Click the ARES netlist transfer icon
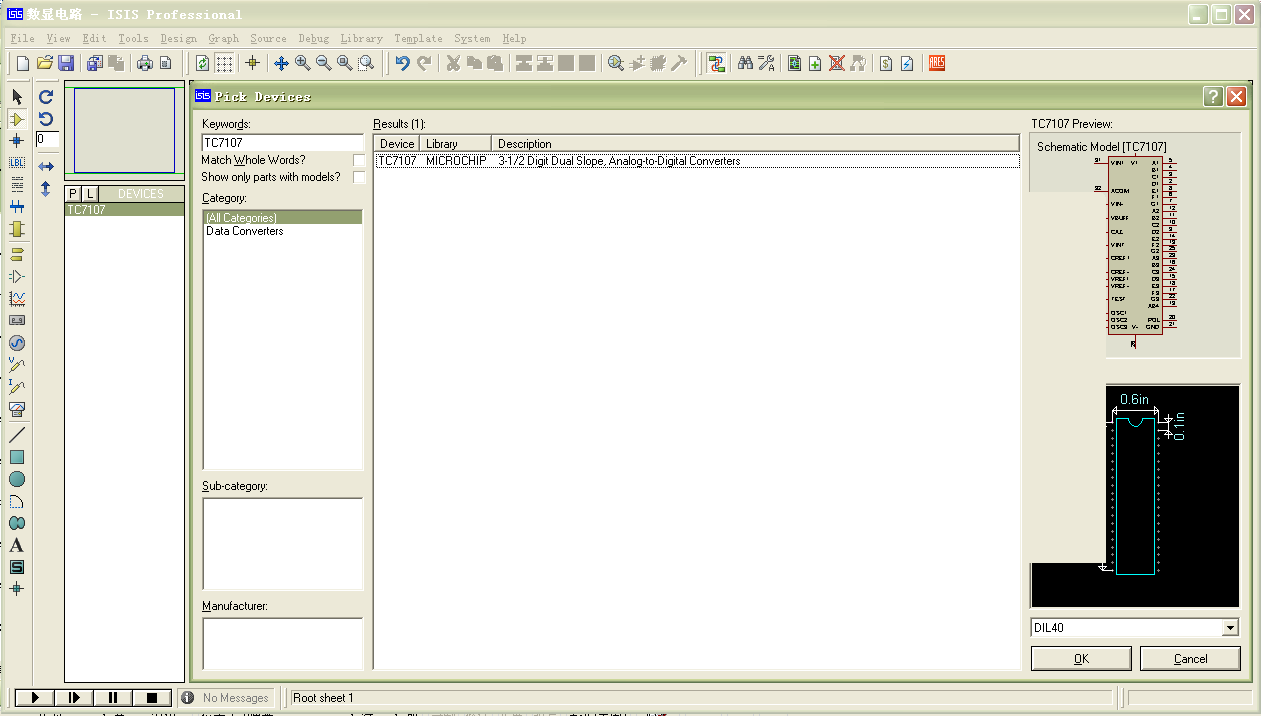This screenshot has width=1261, height=716. [937, 63]
